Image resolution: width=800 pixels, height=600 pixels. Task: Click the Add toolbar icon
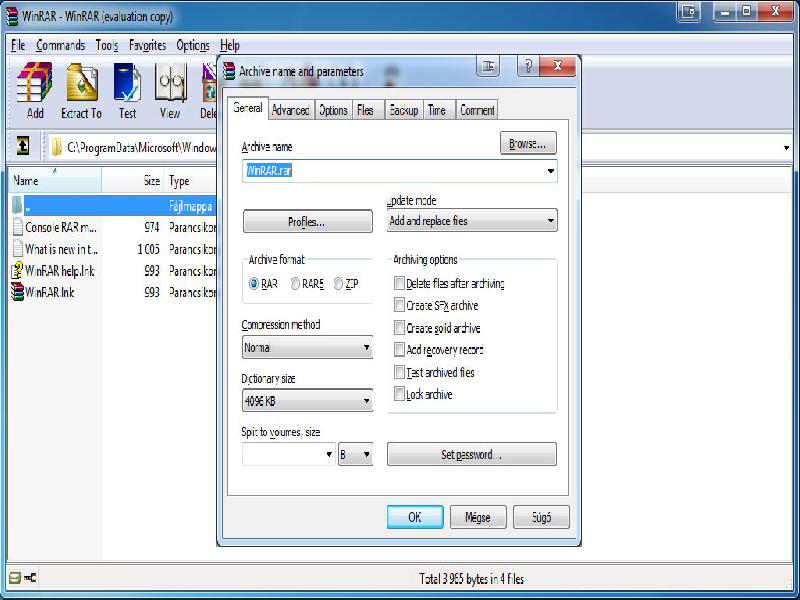pyautogui.click(x=35, y=82)
